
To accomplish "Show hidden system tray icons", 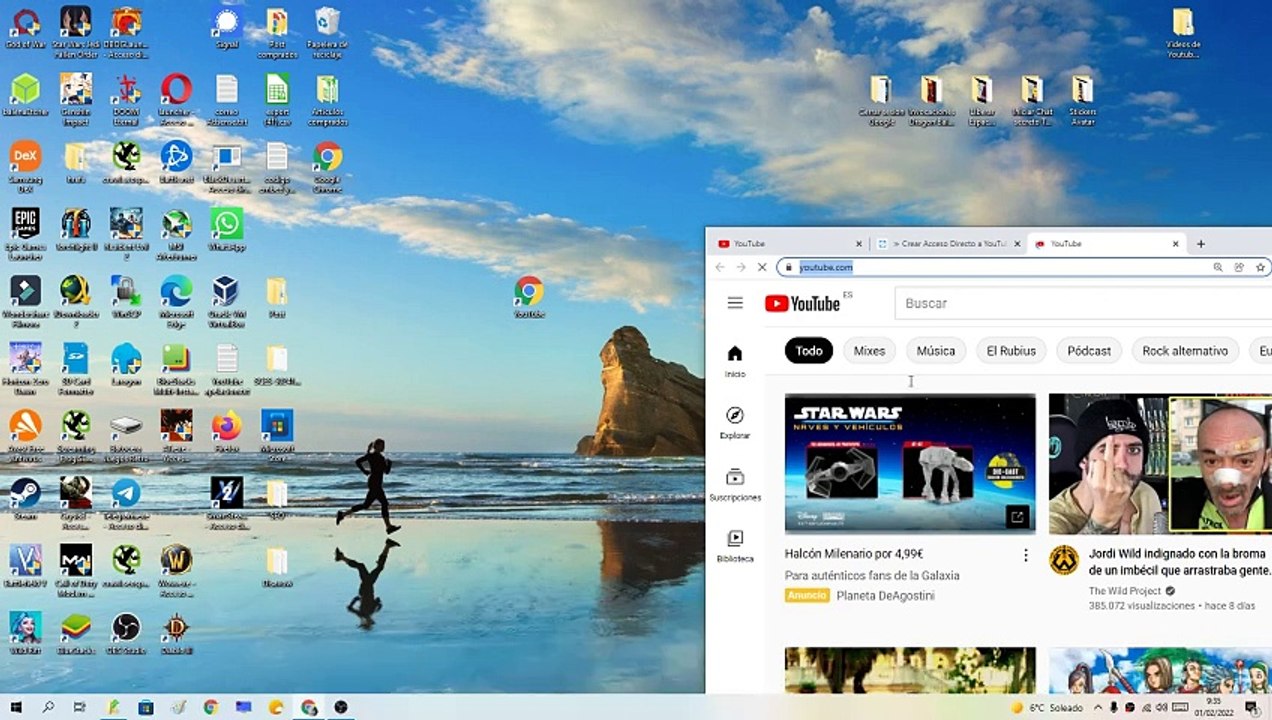I will tap(1097, 707).
